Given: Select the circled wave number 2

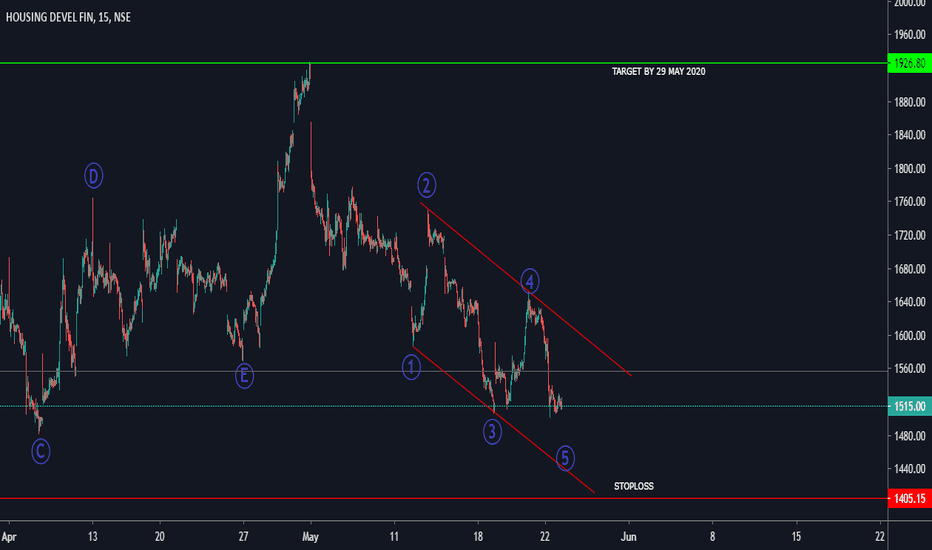Looking at the screenshot, I should tap(427, 185).
